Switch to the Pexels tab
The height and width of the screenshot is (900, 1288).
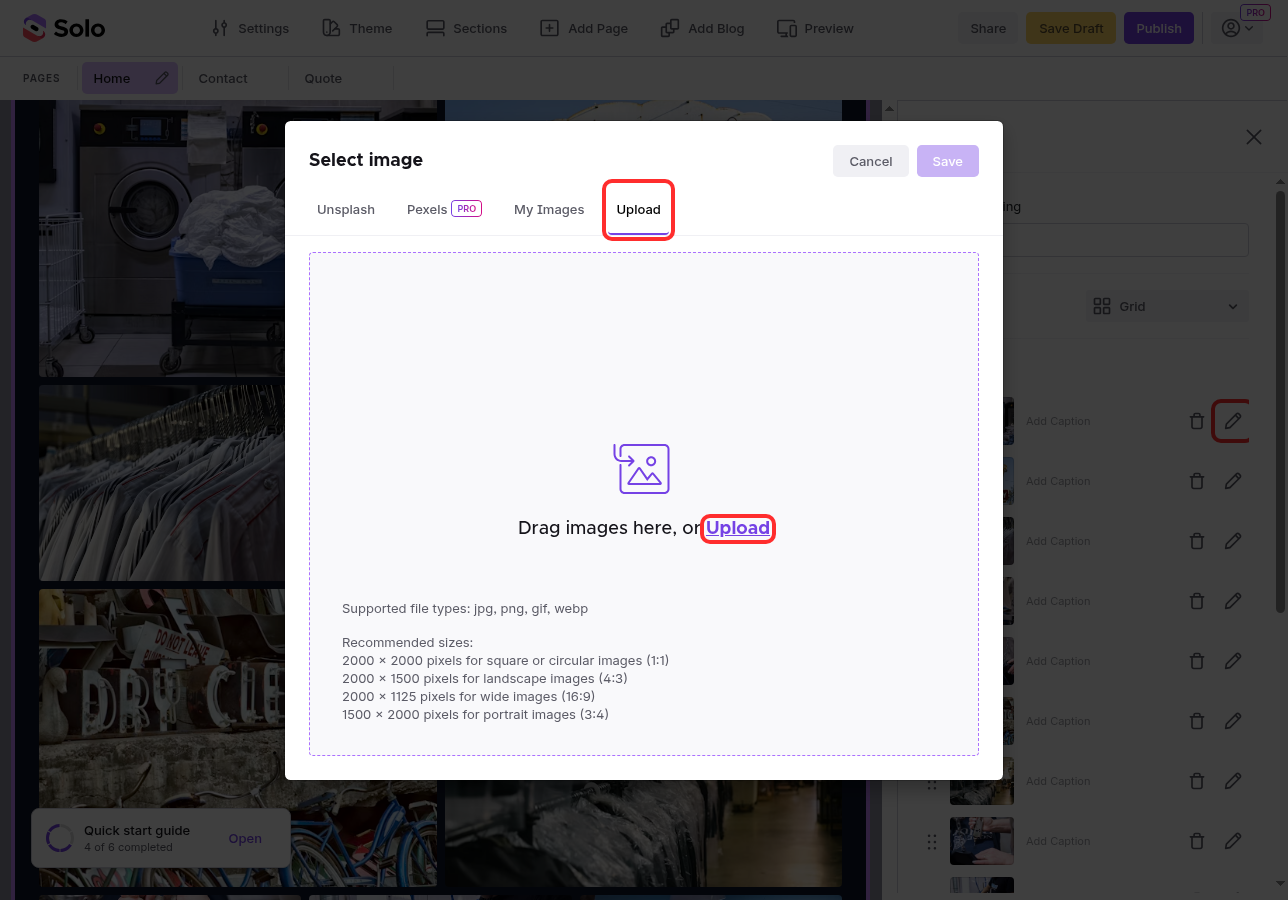(444, 209)
